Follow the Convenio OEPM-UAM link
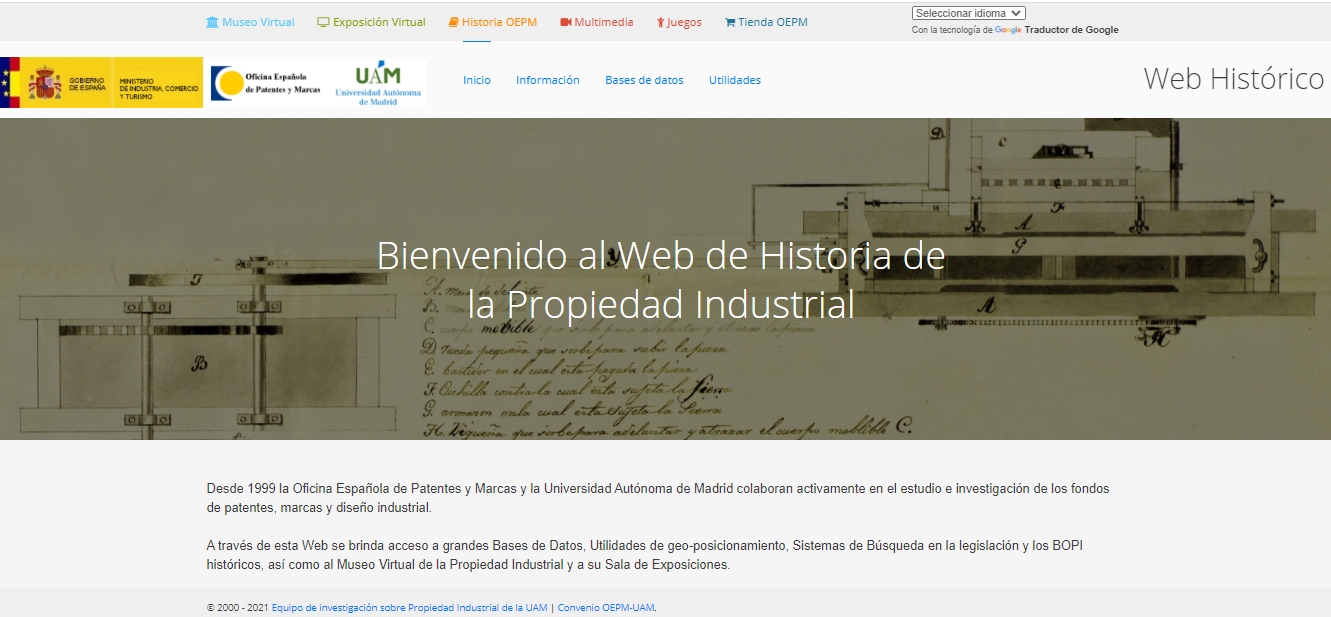 coord(606,607)
